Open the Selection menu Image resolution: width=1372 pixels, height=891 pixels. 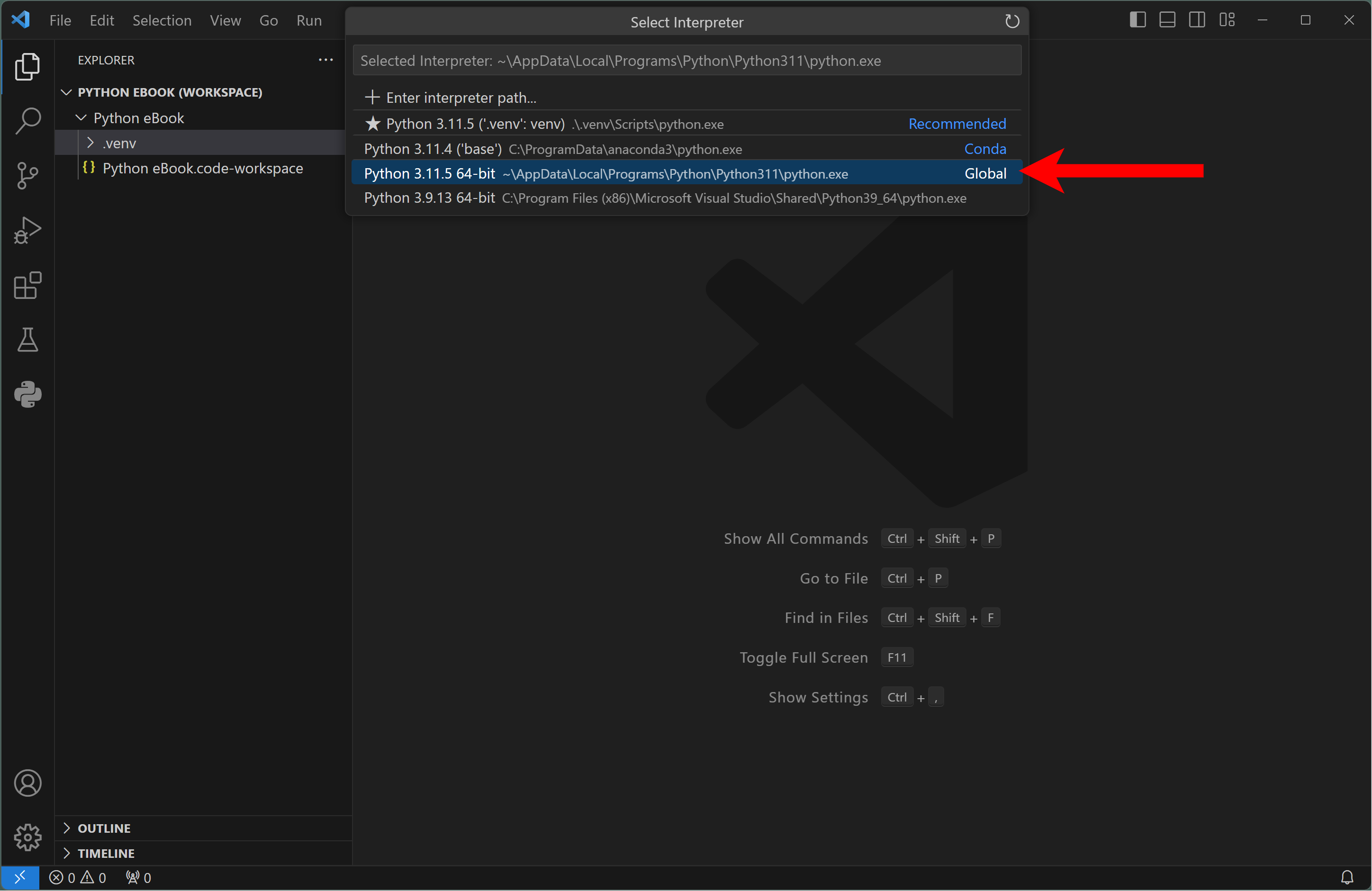click(x=162, y=20)
